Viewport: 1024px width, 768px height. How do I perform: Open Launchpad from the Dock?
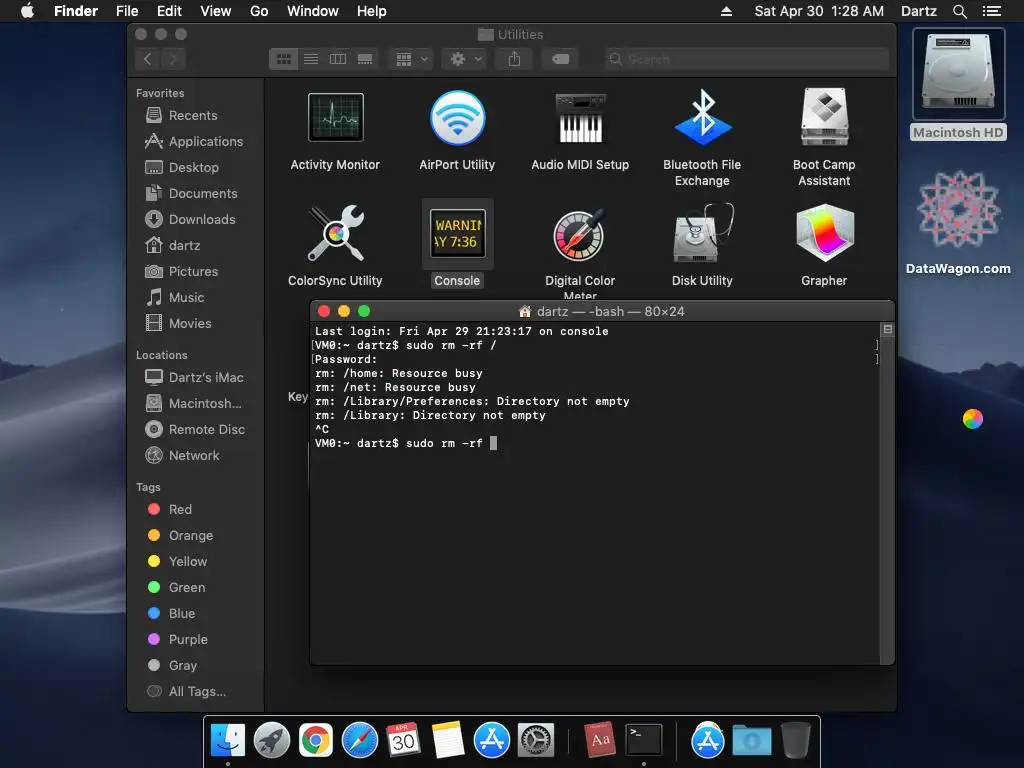[271, 741]
